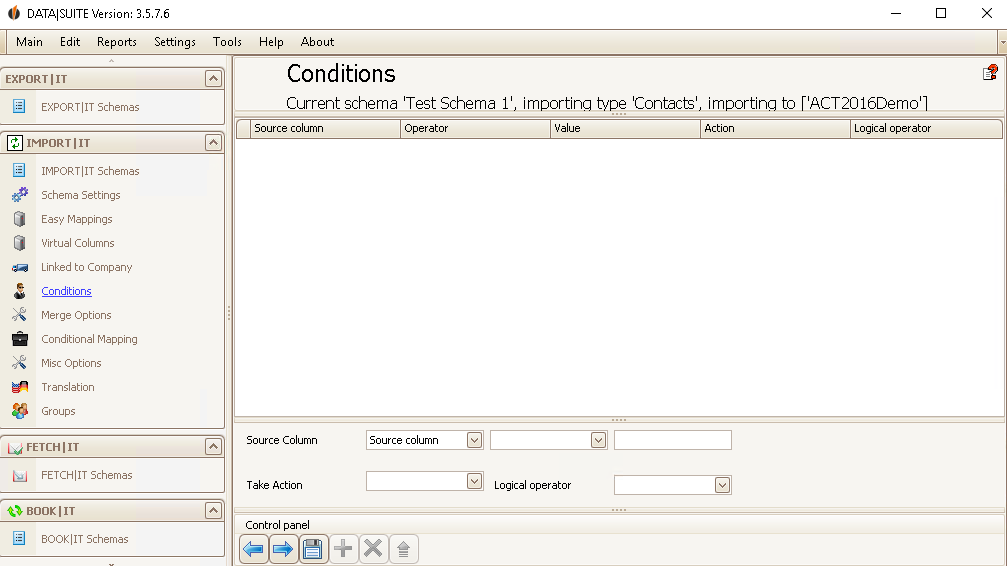The image size is (1007, 566).
Task: Delete condition with the X icon
Action: [x=373, y=549]
